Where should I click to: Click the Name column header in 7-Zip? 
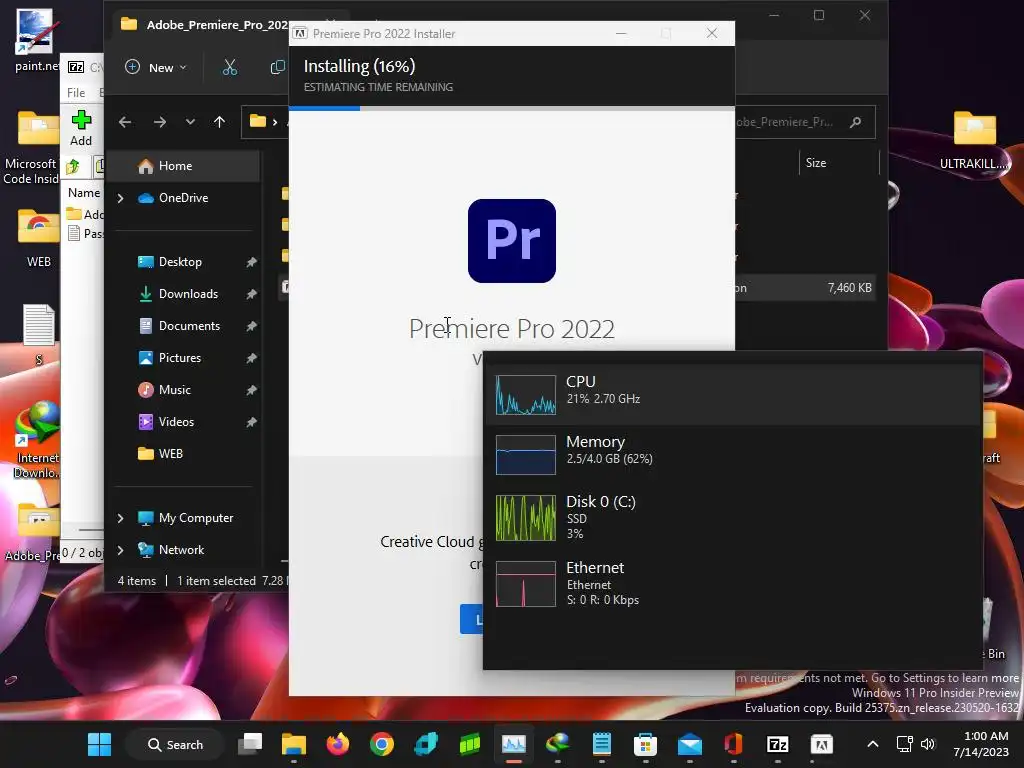[x=84, y=193]
